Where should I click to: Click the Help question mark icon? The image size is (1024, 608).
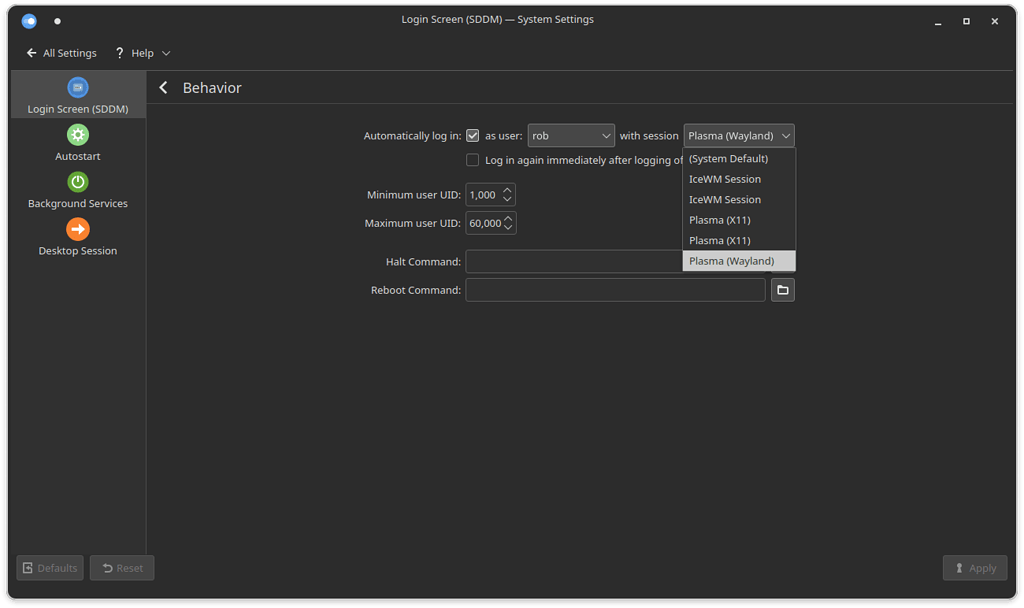(x=119, y=53)
